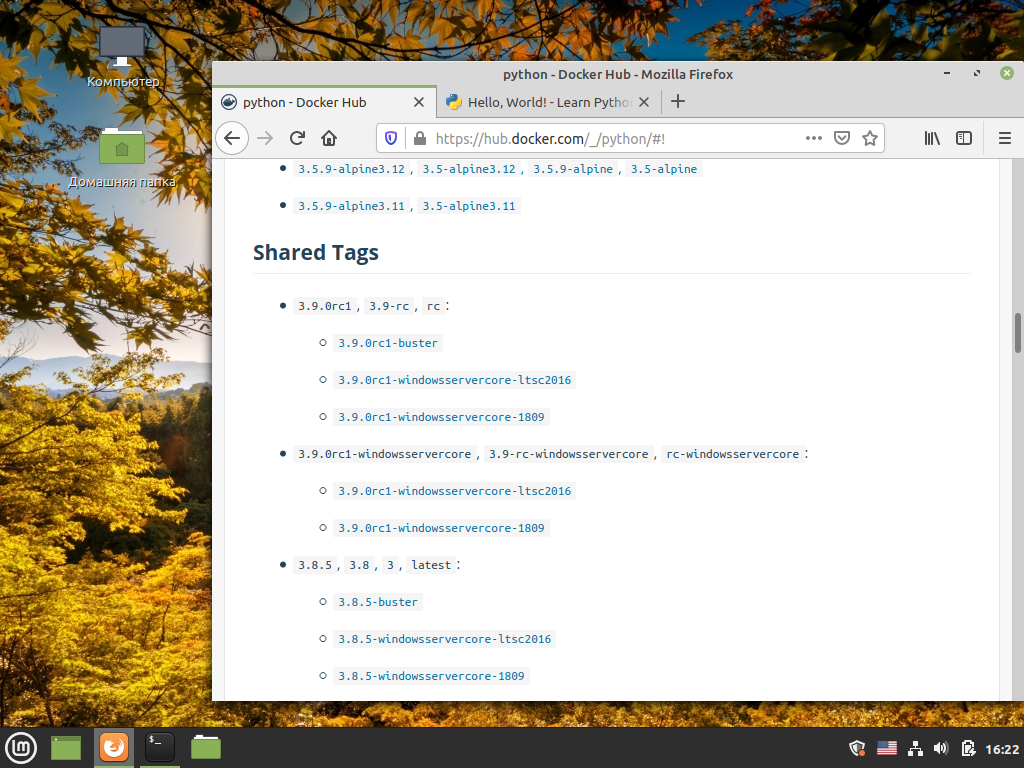Open the Firefox home page
Viewport: 1024px width, 768px height.
328,138
